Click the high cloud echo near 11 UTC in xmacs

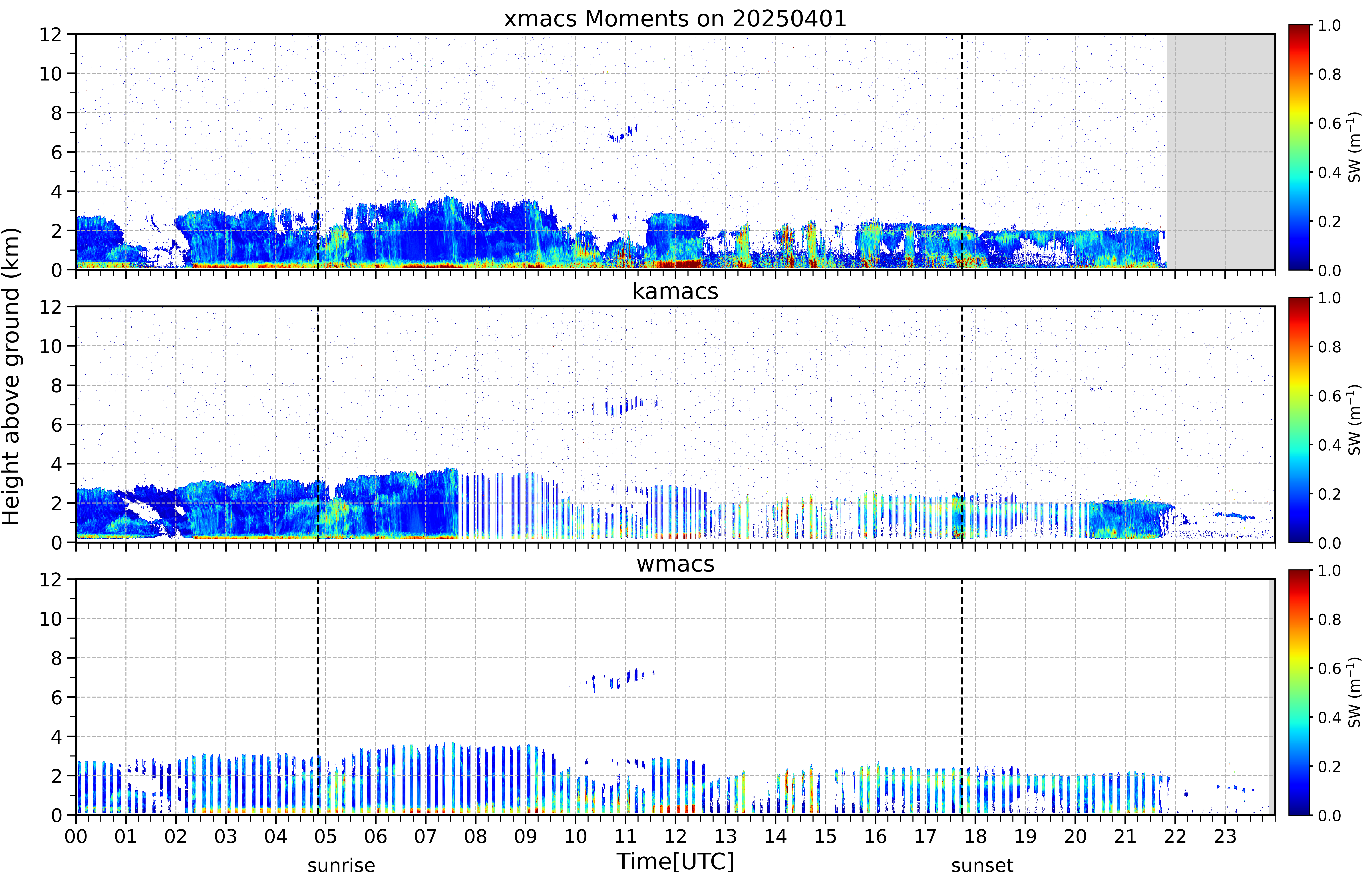tap(623, 134)
